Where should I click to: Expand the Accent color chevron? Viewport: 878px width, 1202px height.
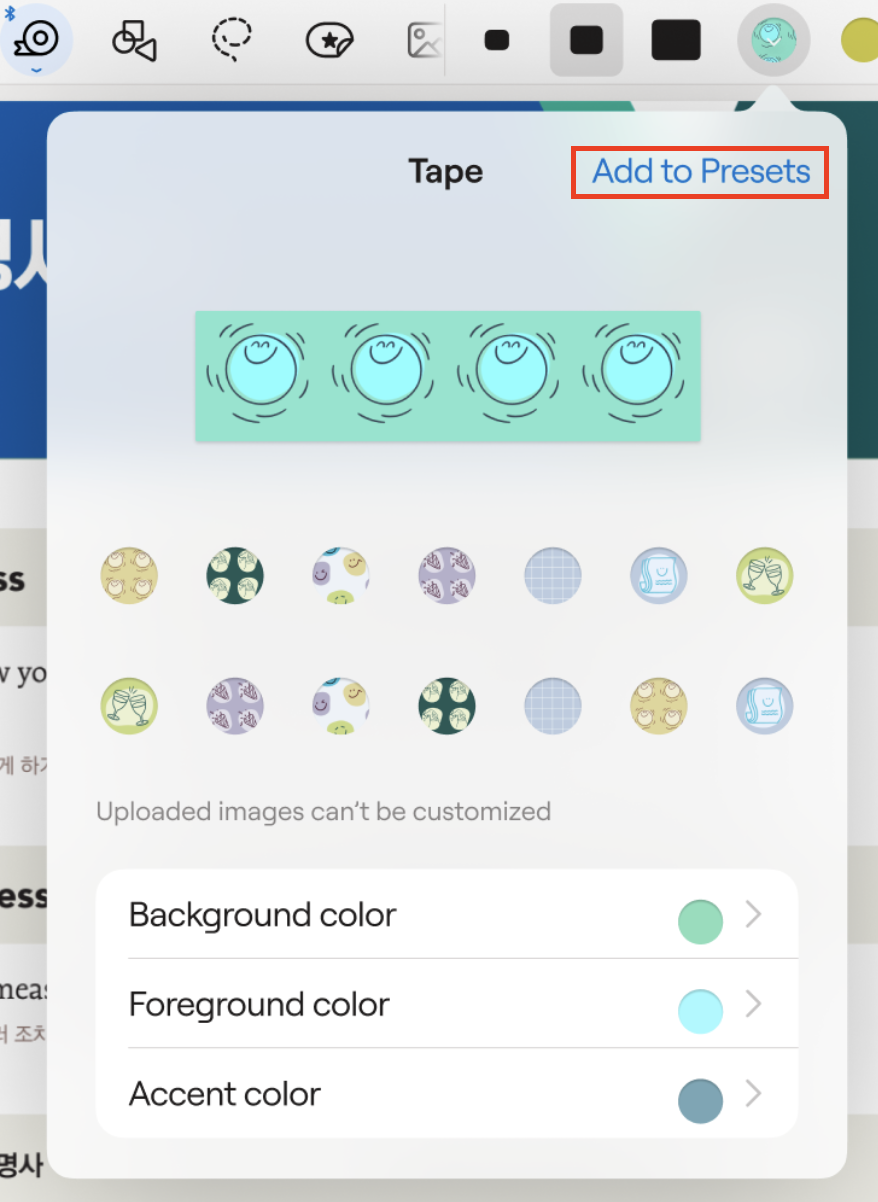[754, 1093]
